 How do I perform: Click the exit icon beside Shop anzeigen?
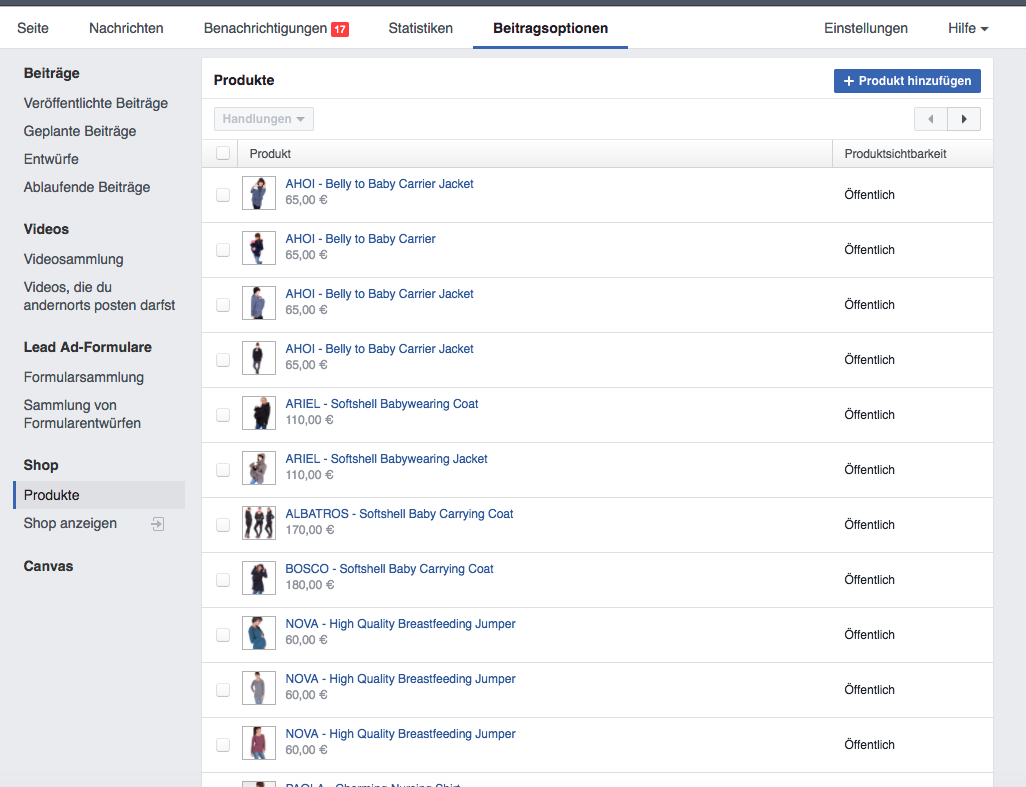(158, 523)
